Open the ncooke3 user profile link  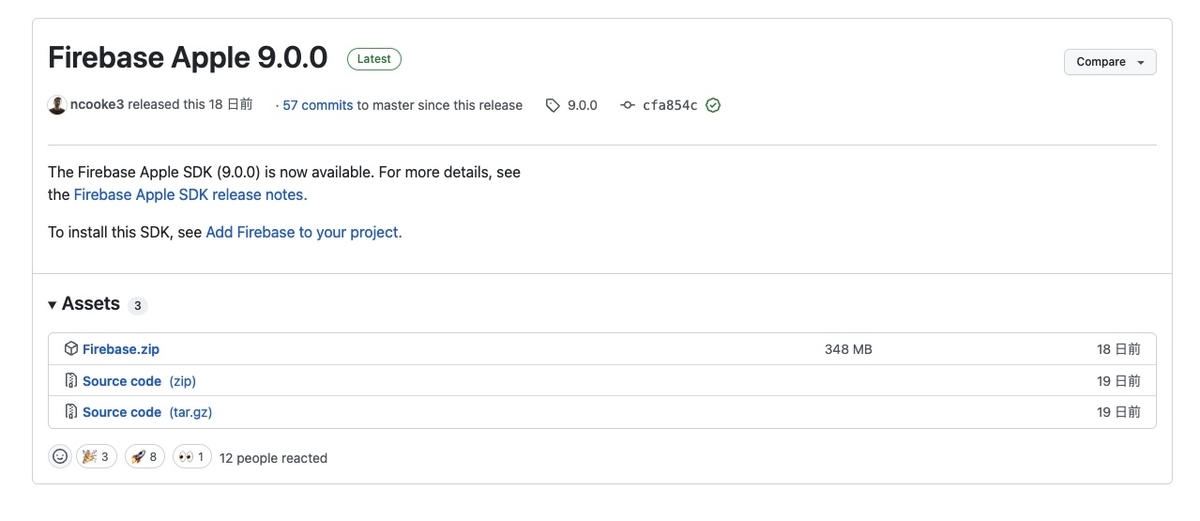[97, 105]
